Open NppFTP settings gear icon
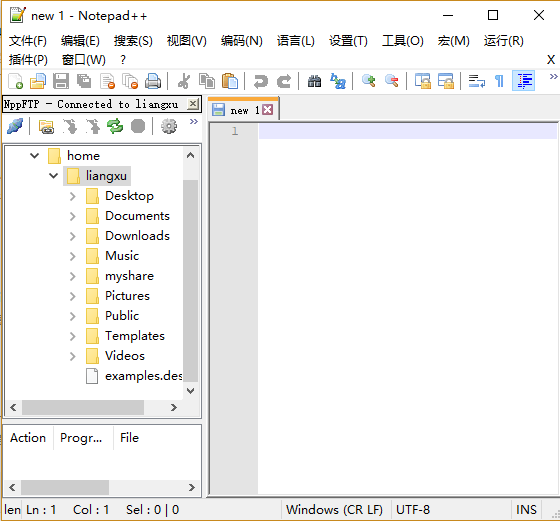Image resolution: width=560 pixels, height=521 pixels. (x=169, y=126)
